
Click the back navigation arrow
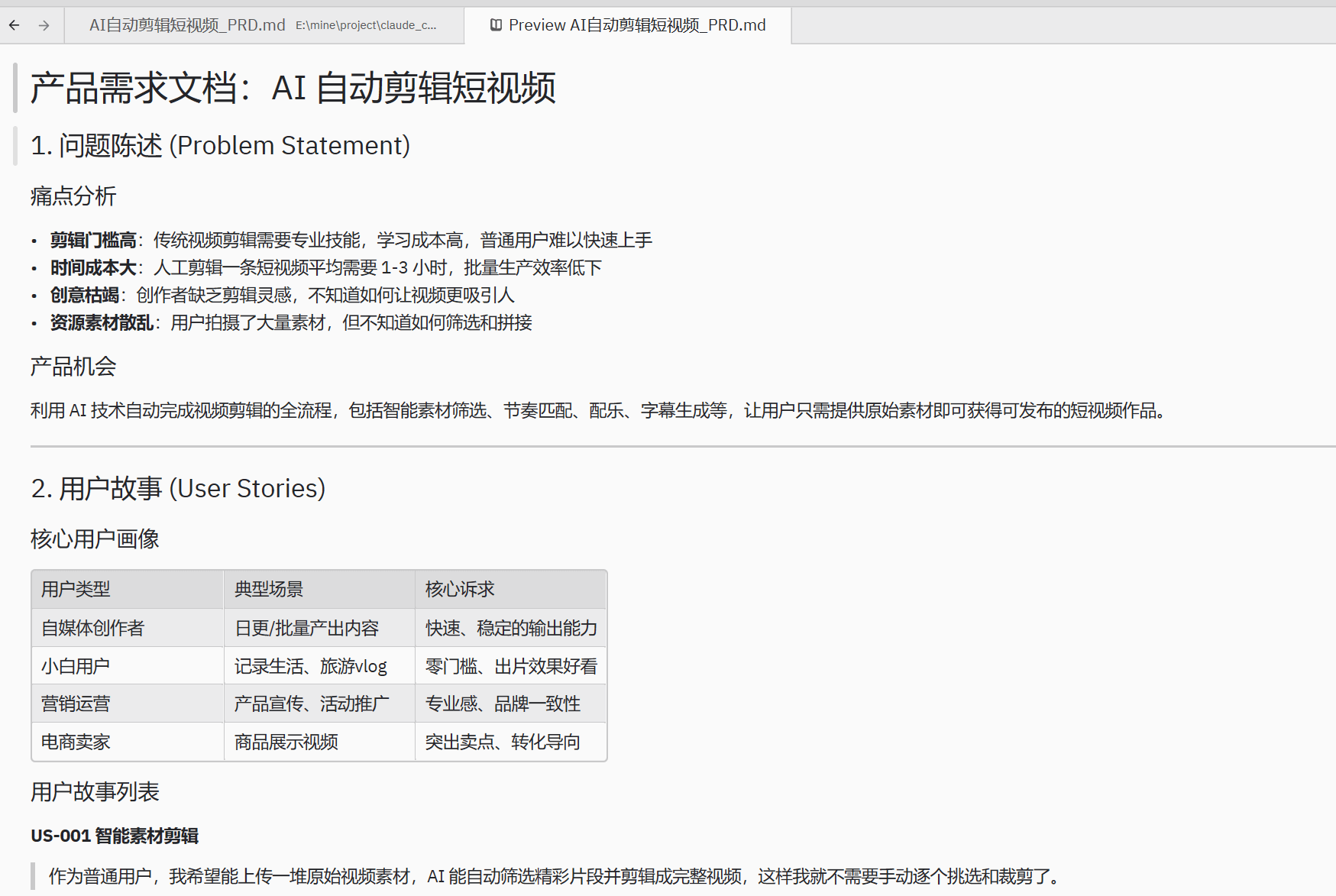(15, 25)
